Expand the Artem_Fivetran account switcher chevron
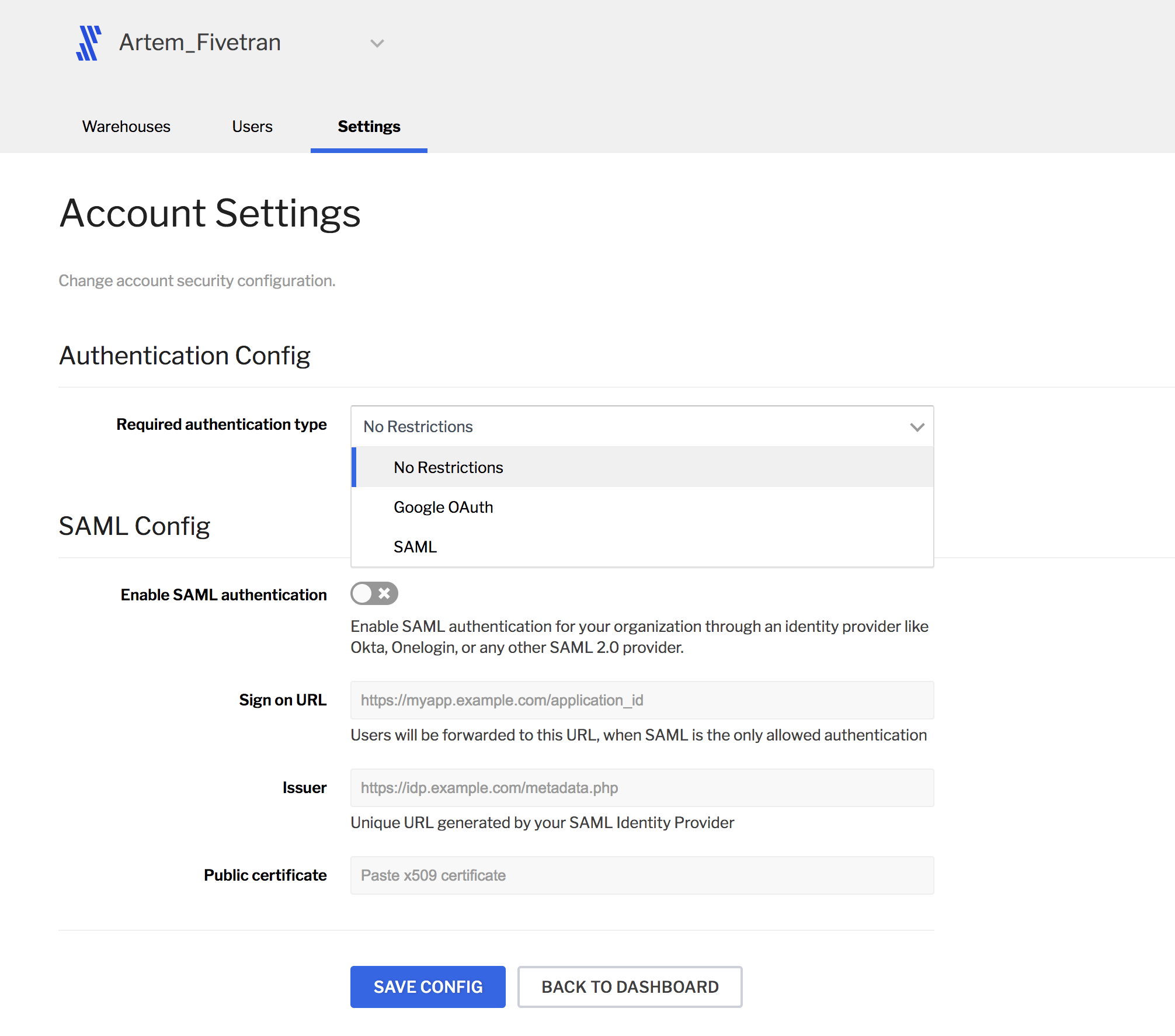Screen dimensions: 1175x1036 pos(377,43)
